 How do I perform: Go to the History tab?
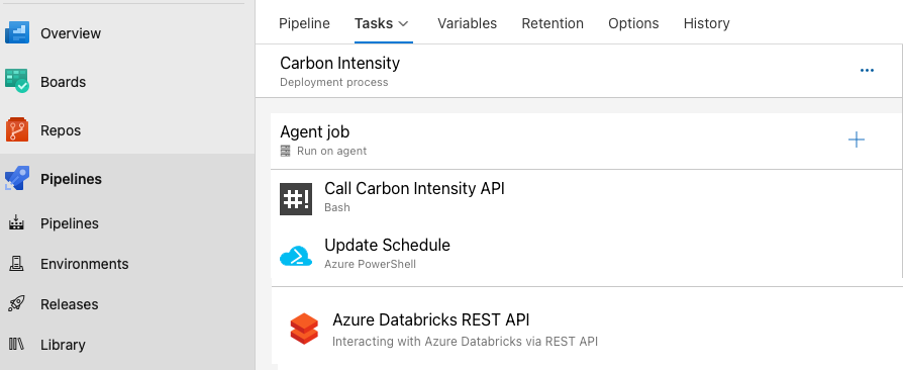[706, 23]
